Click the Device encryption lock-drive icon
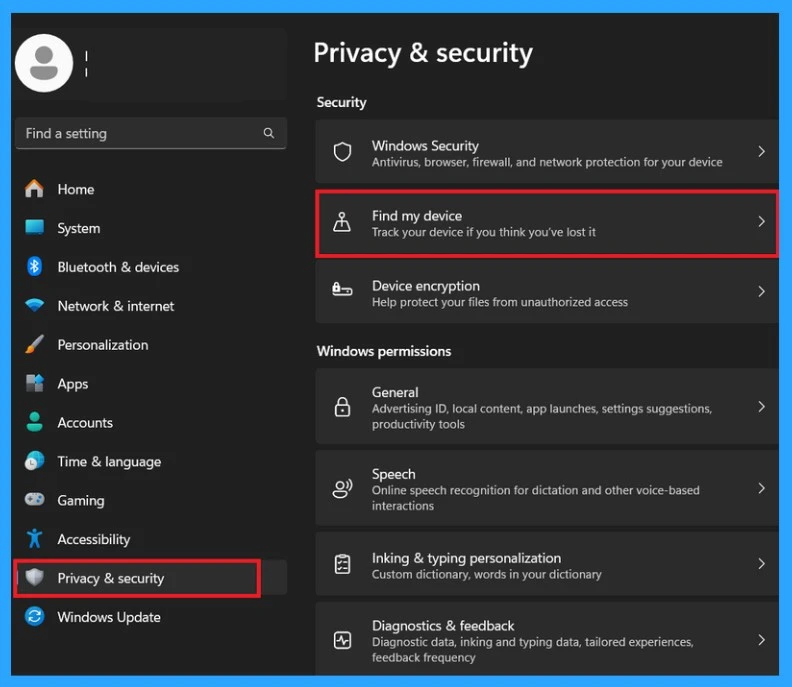 coord(342,290)
